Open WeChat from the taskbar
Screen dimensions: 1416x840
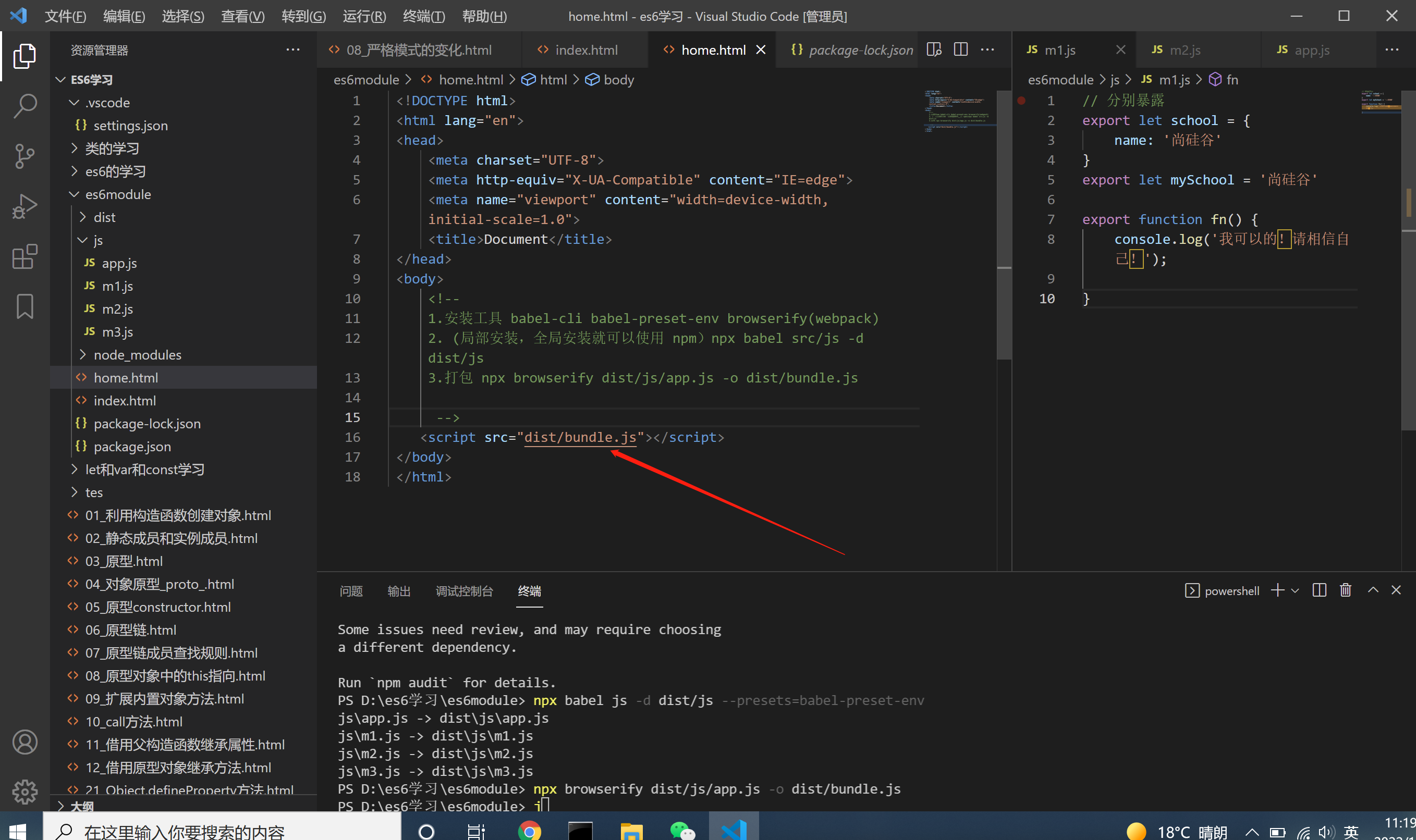coord(682,831)
